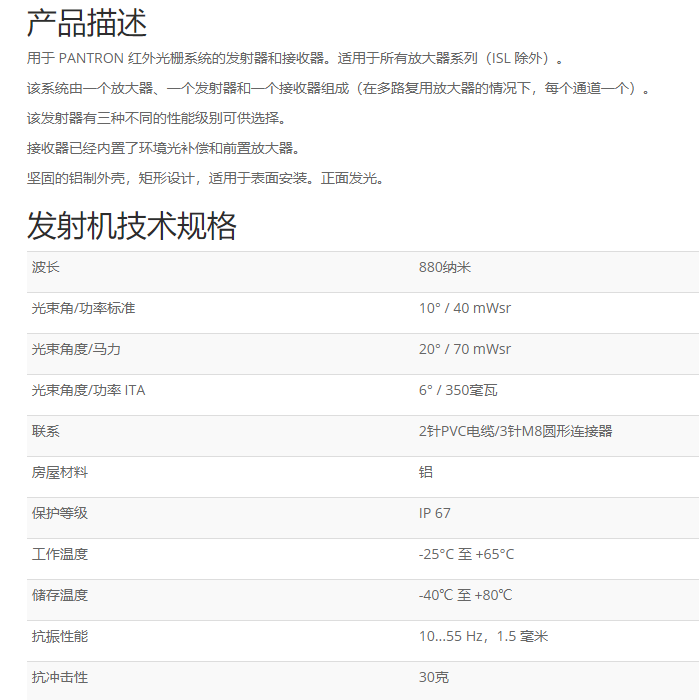Viewport: 699px width, 700px height.
Task: Select the -40°C 至 +80°C storage value
Action: coord(465,595)
